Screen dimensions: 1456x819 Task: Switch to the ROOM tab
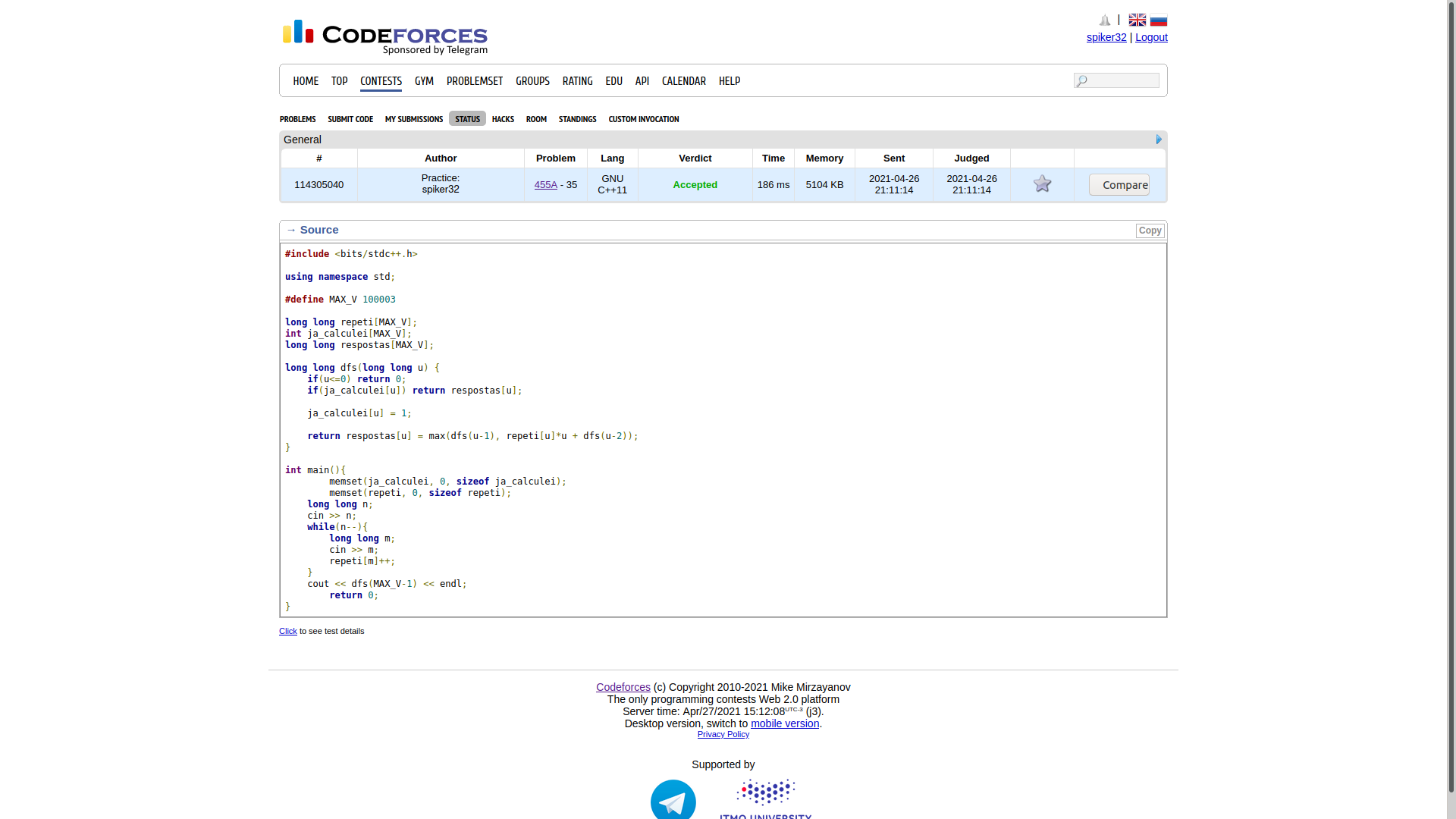point(536,119)
